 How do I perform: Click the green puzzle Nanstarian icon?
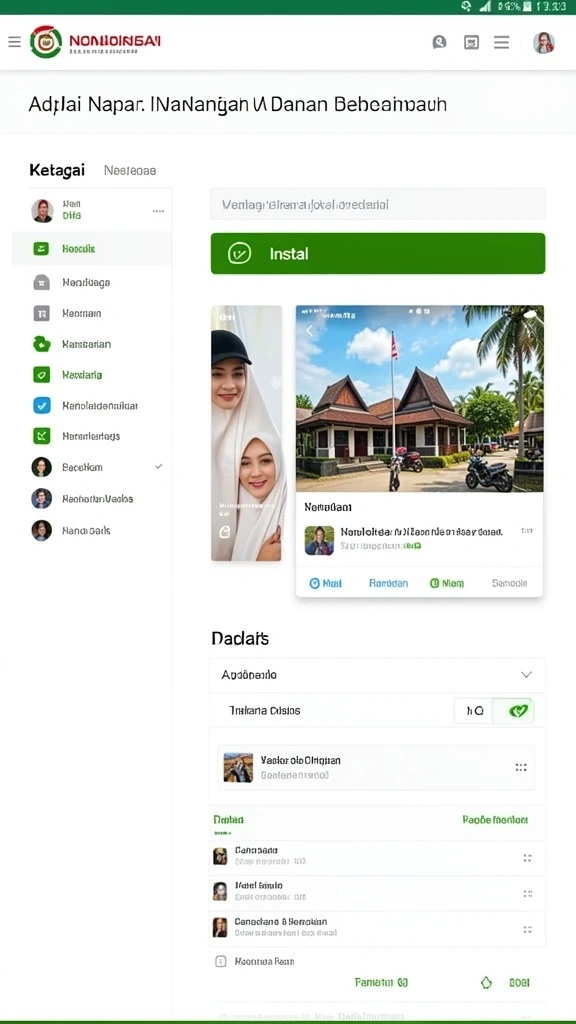41,344
